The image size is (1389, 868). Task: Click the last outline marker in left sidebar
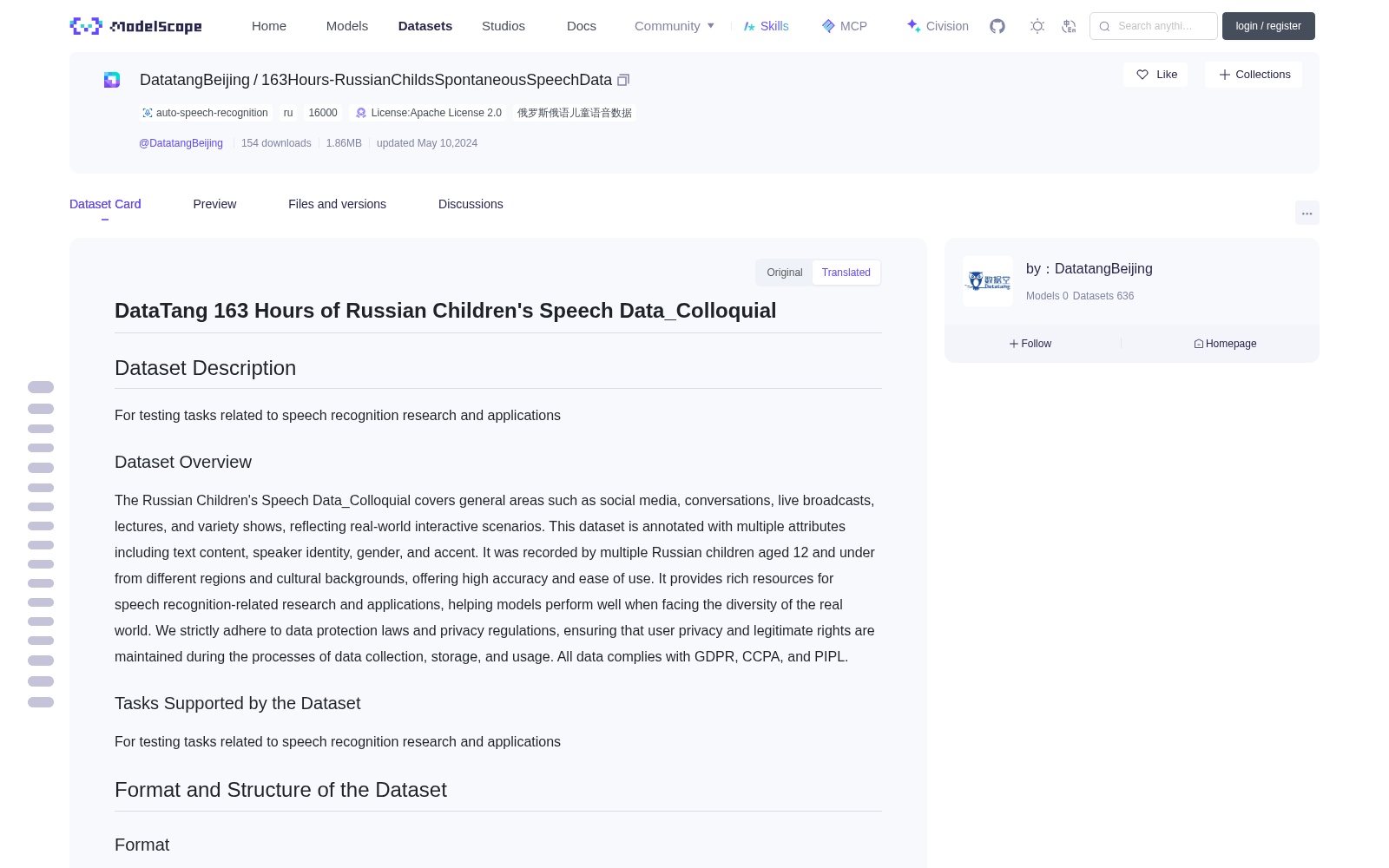point(41,702)
